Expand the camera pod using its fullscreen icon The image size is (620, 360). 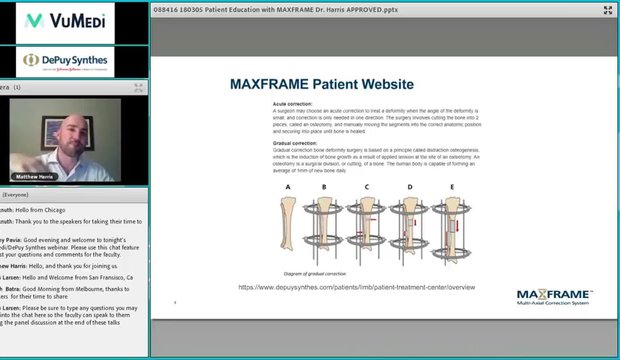[138, 87]
